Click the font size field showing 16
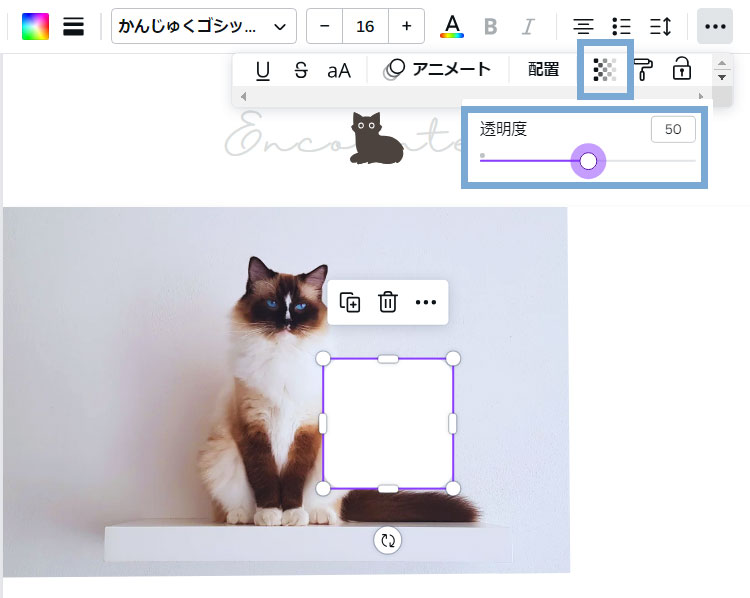 [365, 26]
